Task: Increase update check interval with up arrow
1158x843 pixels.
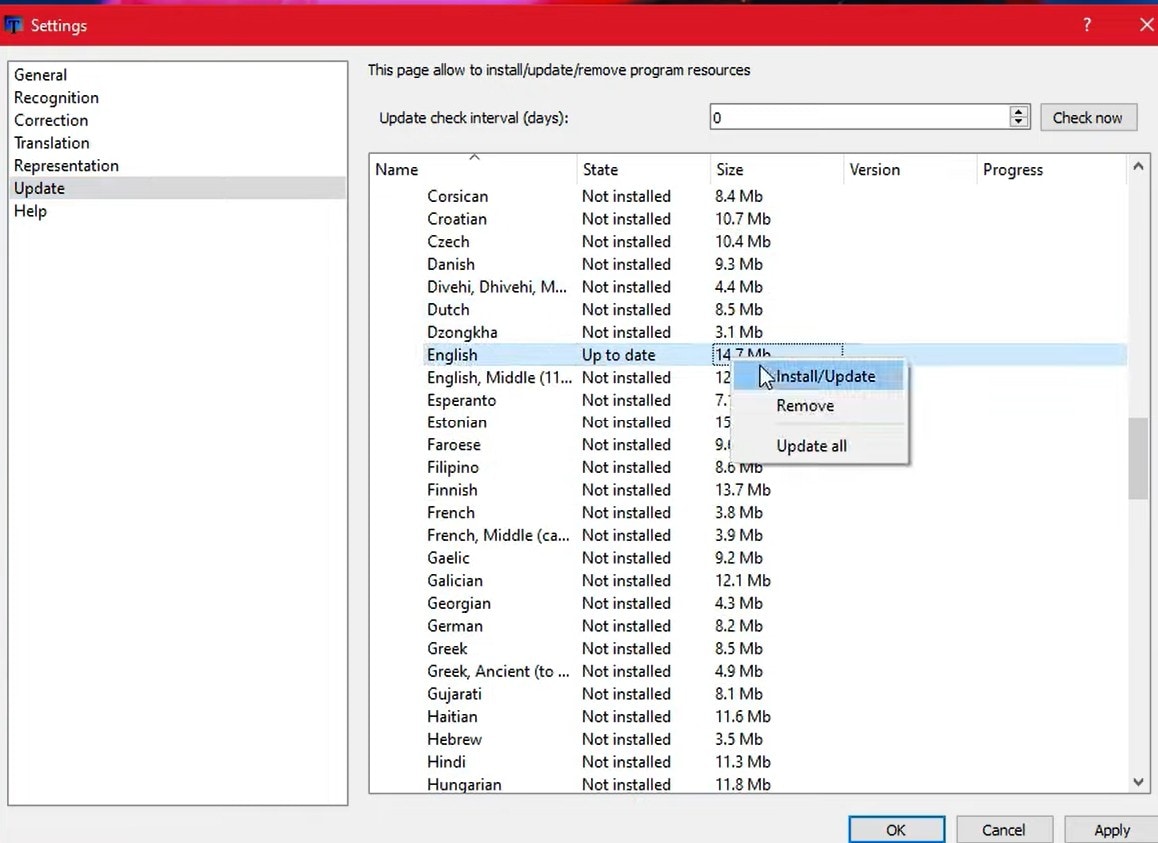Action: pos(1018,112)
